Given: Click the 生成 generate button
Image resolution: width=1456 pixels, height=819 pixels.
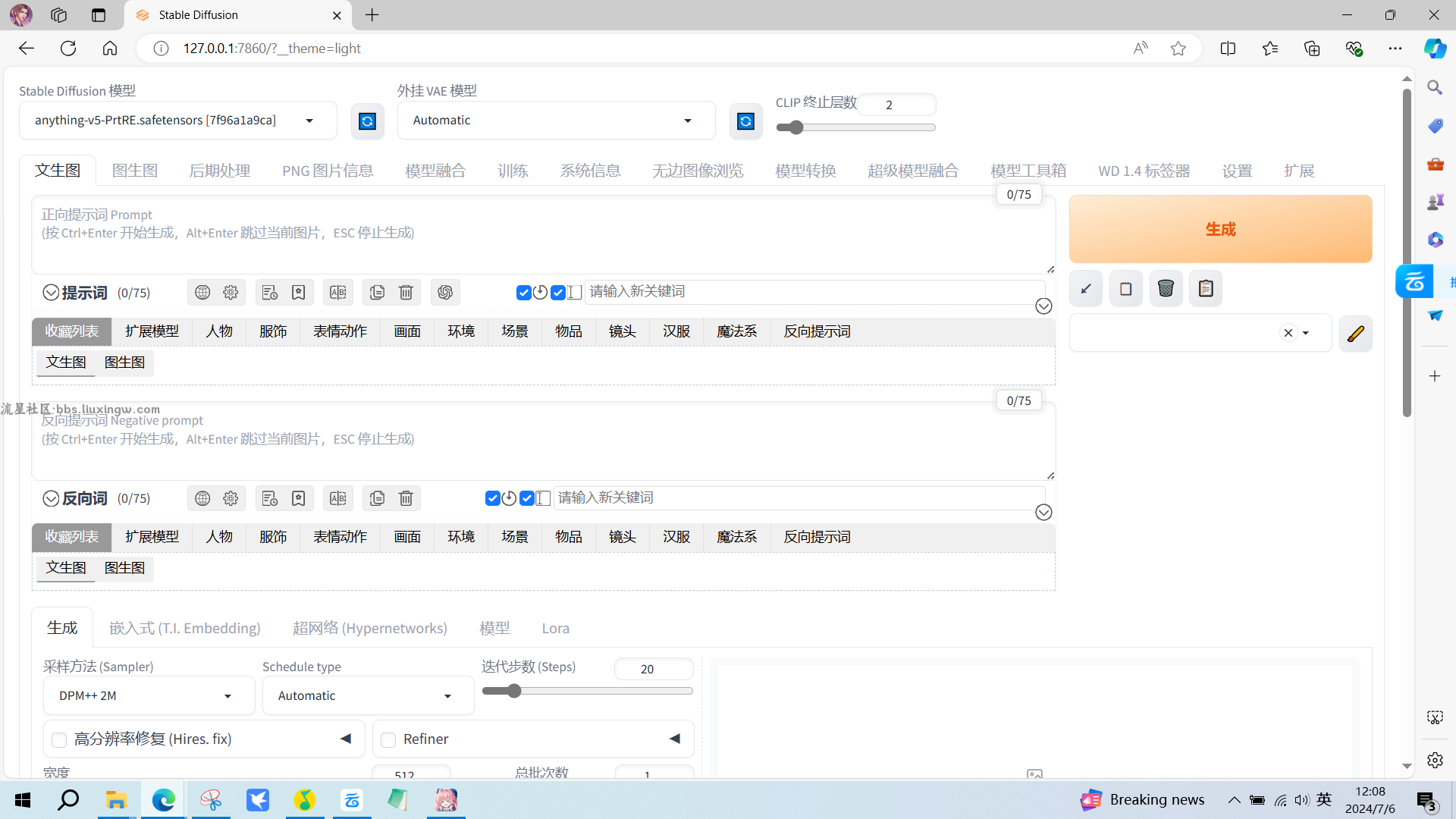Looking at the screenshot, I should tap(1220, 229).
